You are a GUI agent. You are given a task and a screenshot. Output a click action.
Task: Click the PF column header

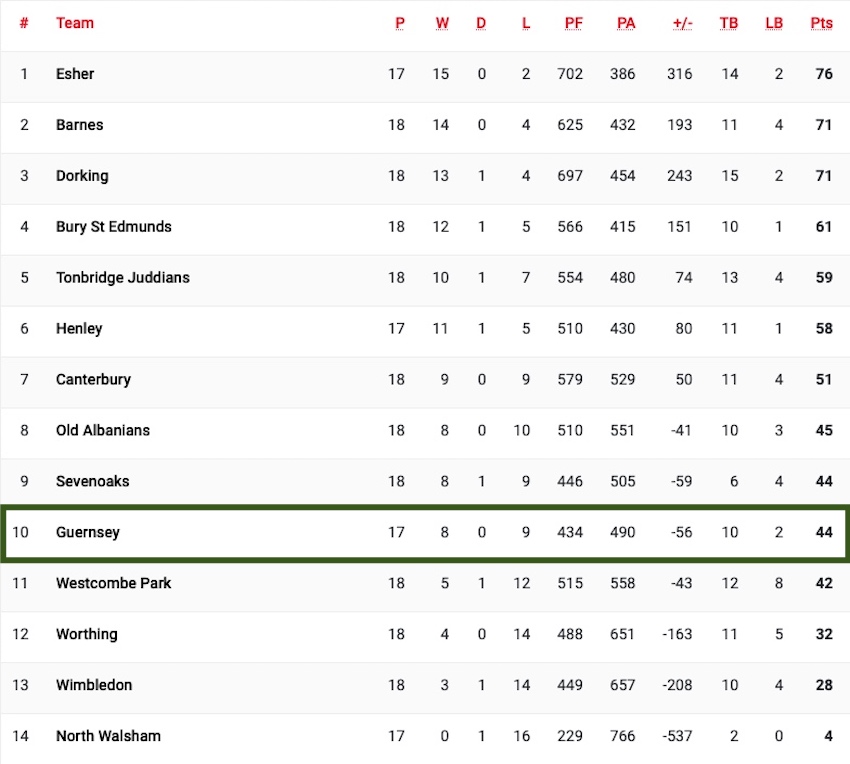[573, 23]
